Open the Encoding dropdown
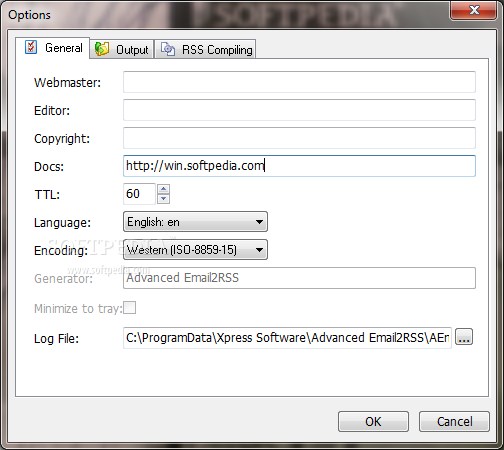The image size is (504, 450). pos(195,250)
